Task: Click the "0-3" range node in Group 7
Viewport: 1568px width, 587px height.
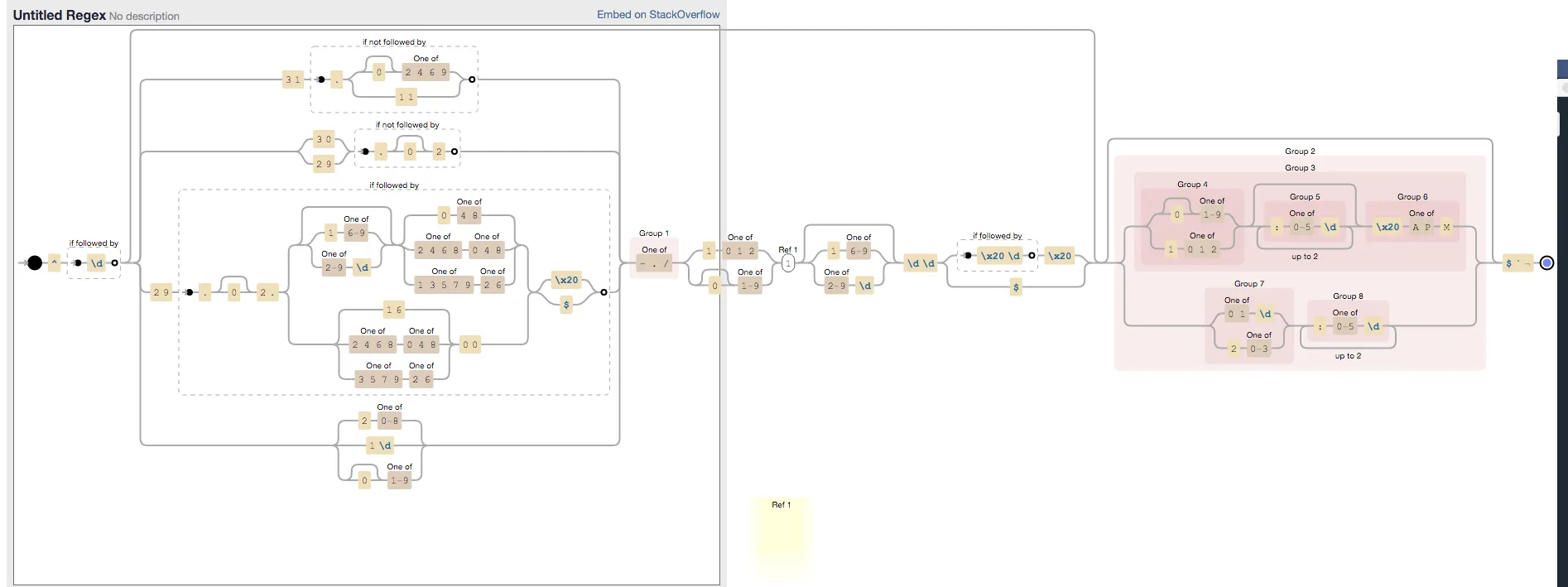Action: (x=1258, y=349)
